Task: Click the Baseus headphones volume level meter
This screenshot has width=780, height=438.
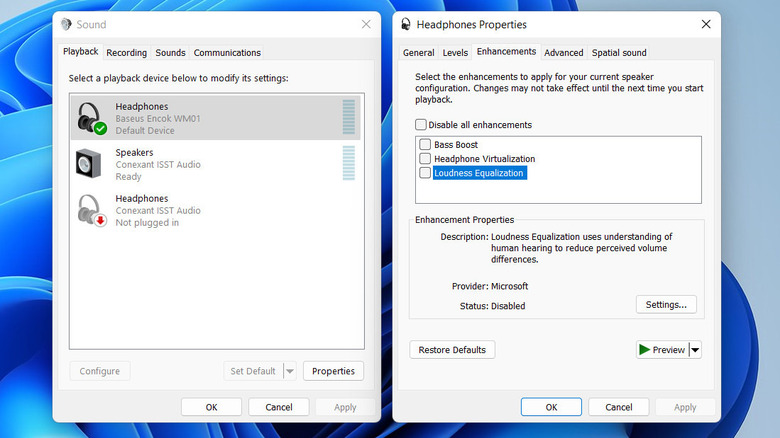Action: pyautogui.click(x=348, y=117)
